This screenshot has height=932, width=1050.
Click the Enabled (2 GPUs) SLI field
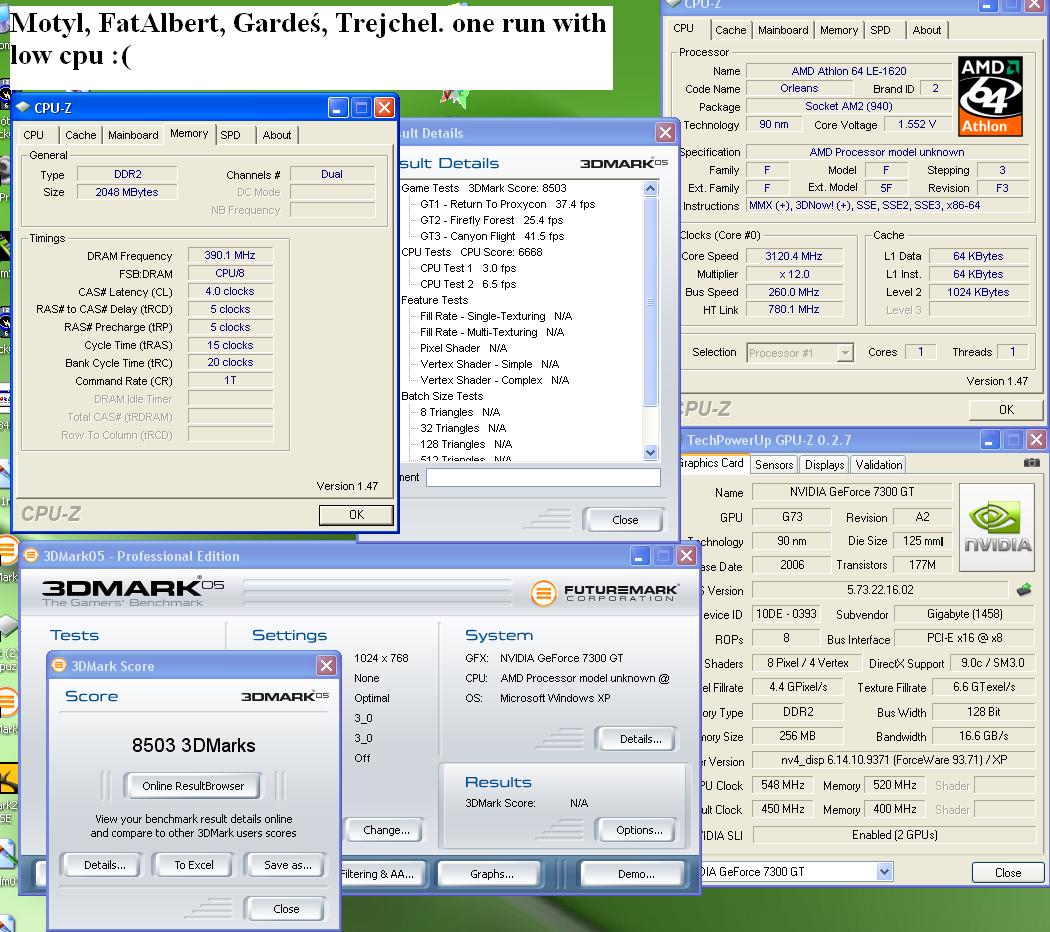pos(893,835)
